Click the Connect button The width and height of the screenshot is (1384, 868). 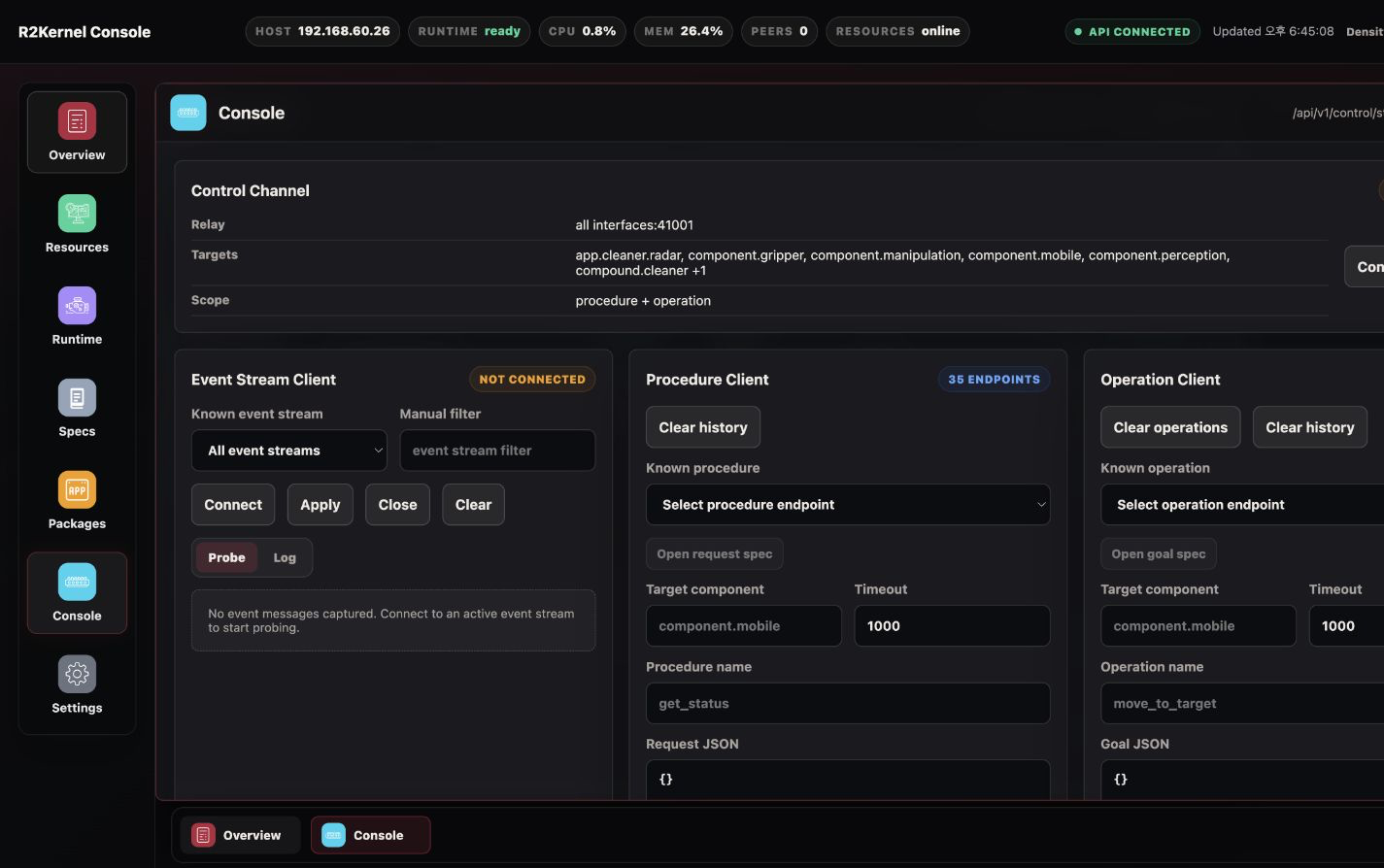pos(233,505)
